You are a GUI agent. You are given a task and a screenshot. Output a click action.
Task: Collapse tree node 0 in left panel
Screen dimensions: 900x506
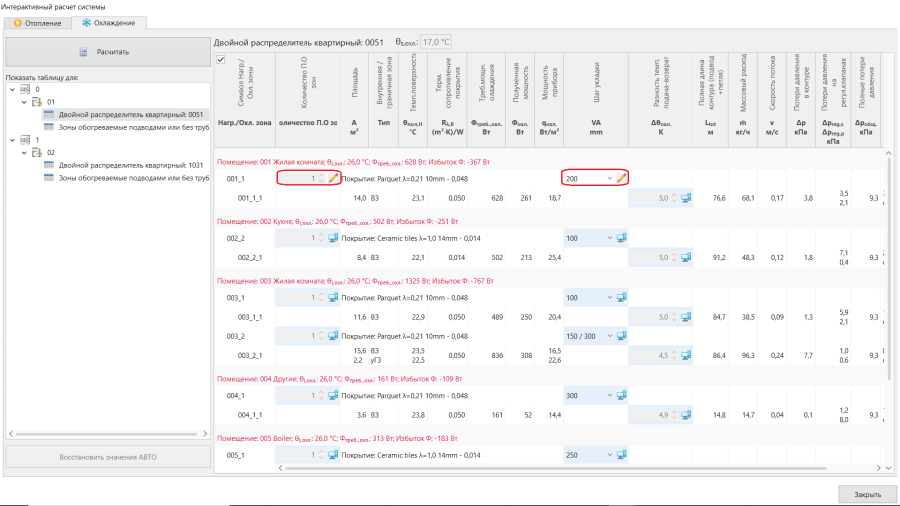click(13, 89)
